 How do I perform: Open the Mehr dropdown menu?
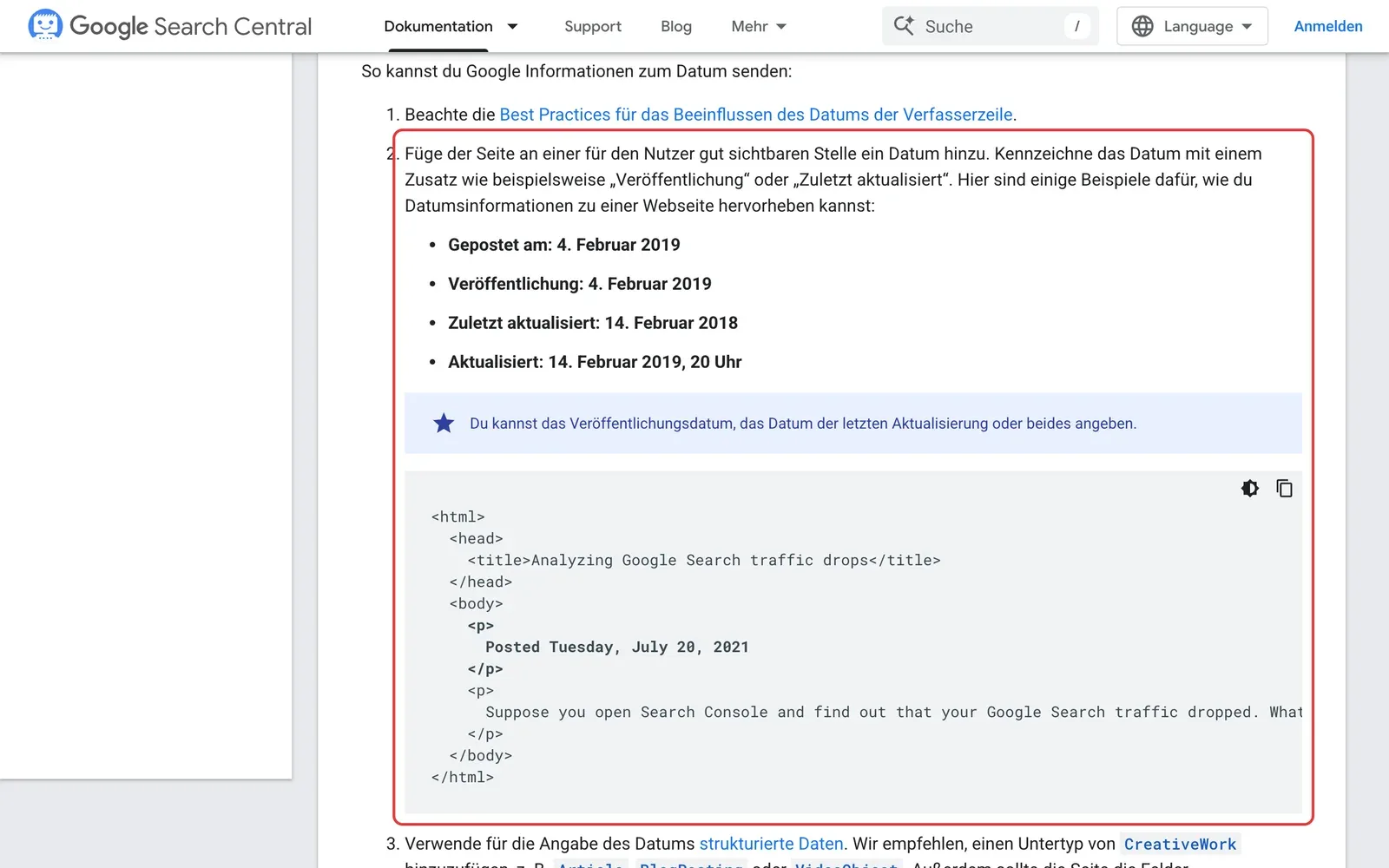tap(760, 26)
